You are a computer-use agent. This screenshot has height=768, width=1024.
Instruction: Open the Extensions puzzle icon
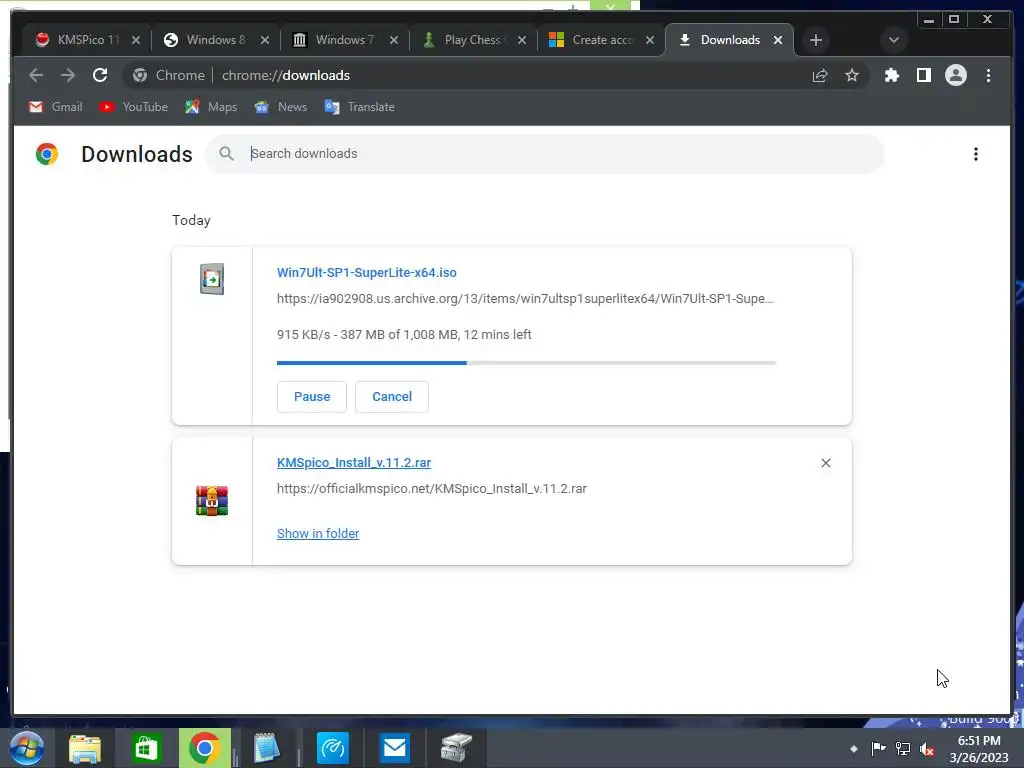tap(891, 75)
